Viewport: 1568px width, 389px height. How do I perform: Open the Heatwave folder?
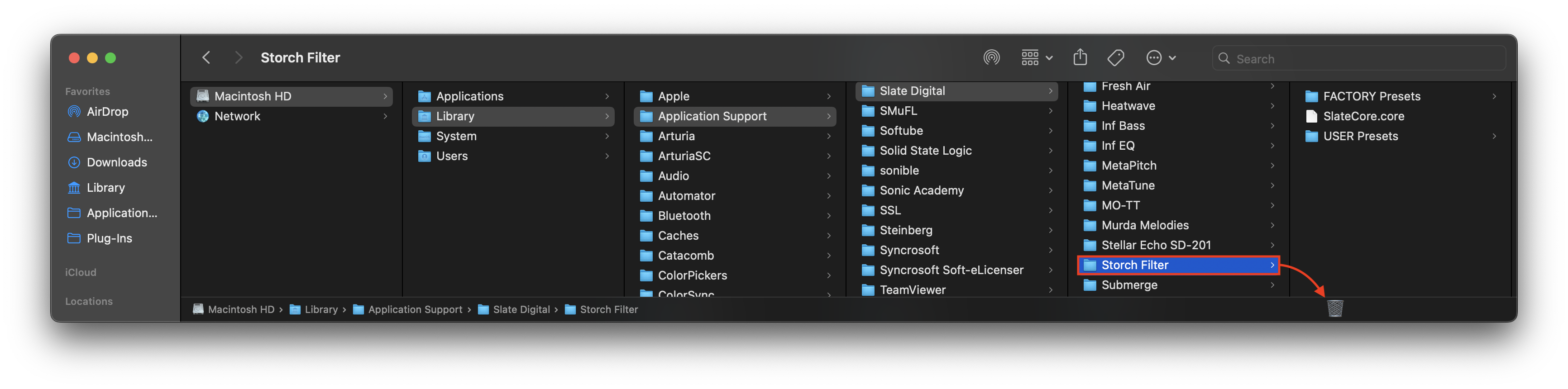point(1179,106)
